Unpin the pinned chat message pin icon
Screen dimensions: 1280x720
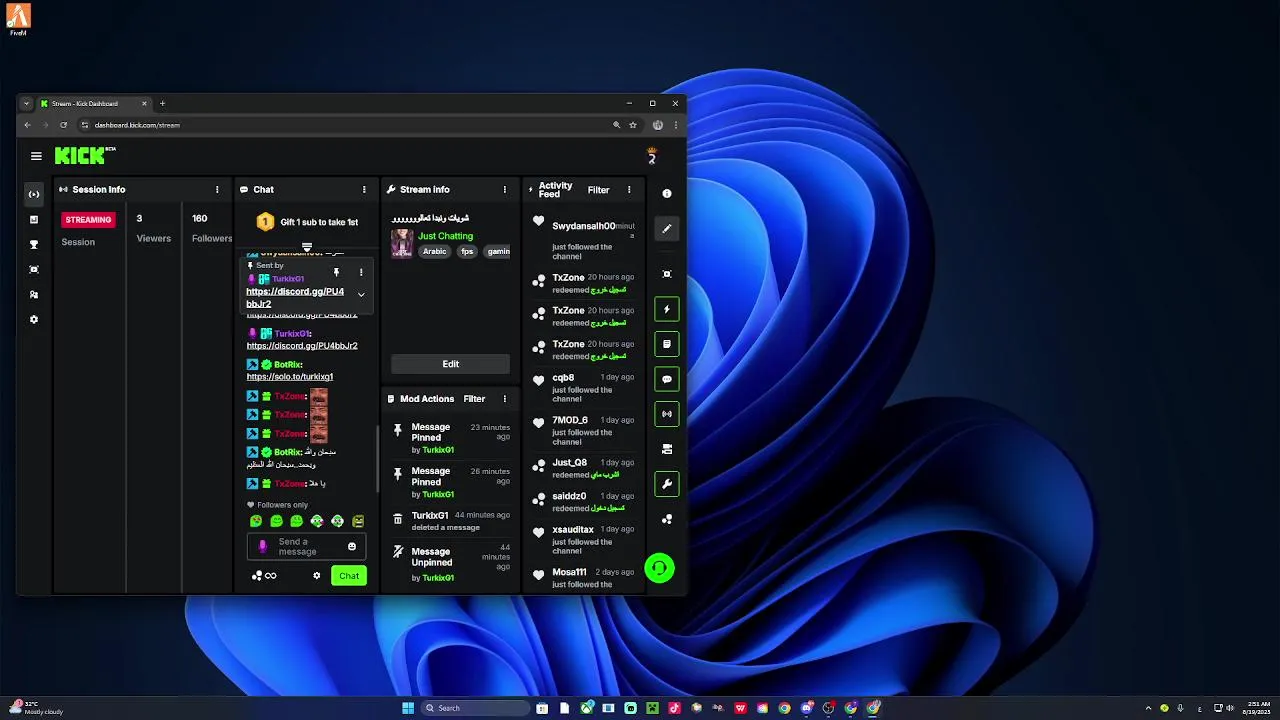337,272
